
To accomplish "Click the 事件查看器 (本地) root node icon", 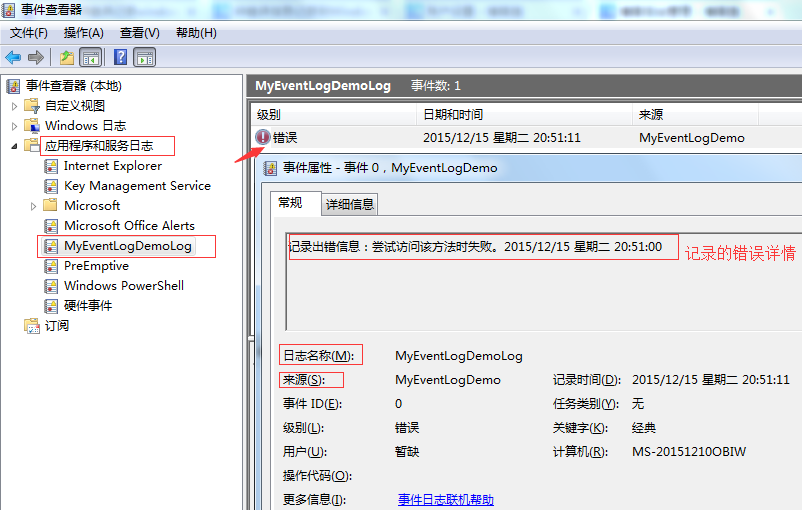I will tap(13, 86).
